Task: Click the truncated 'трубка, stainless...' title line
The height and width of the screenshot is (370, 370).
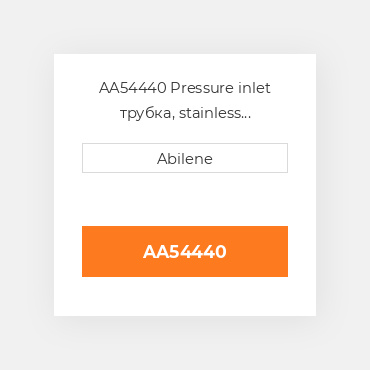Action: pos(185,113)
